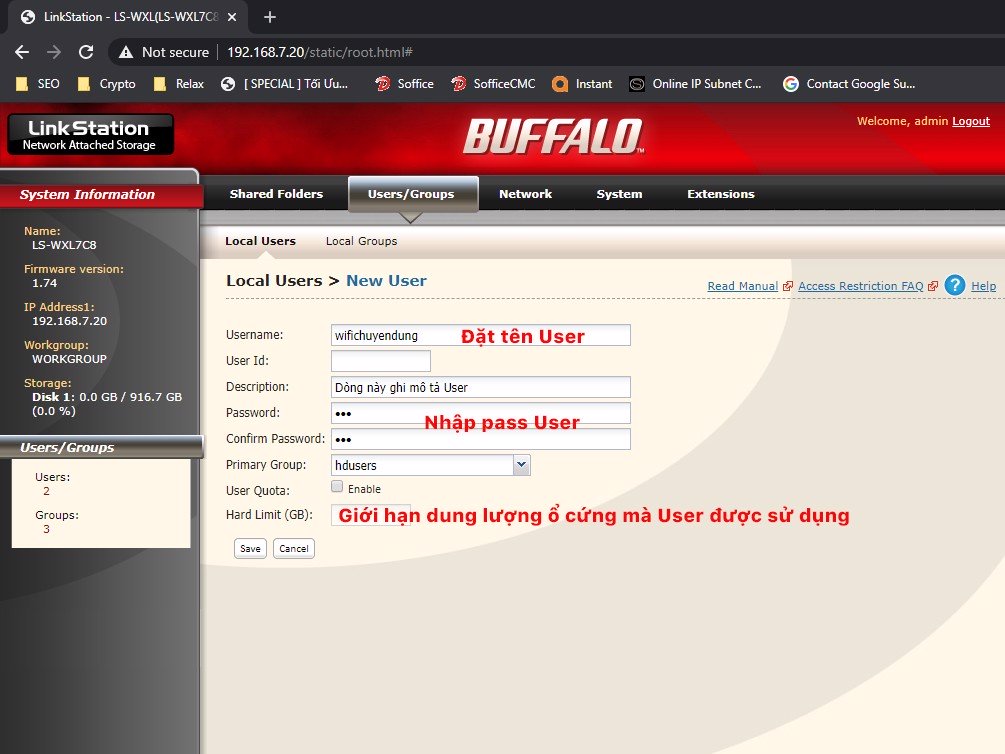Click the Username input field
Screen dimensions: 1005x754
[x=481, y=335]
